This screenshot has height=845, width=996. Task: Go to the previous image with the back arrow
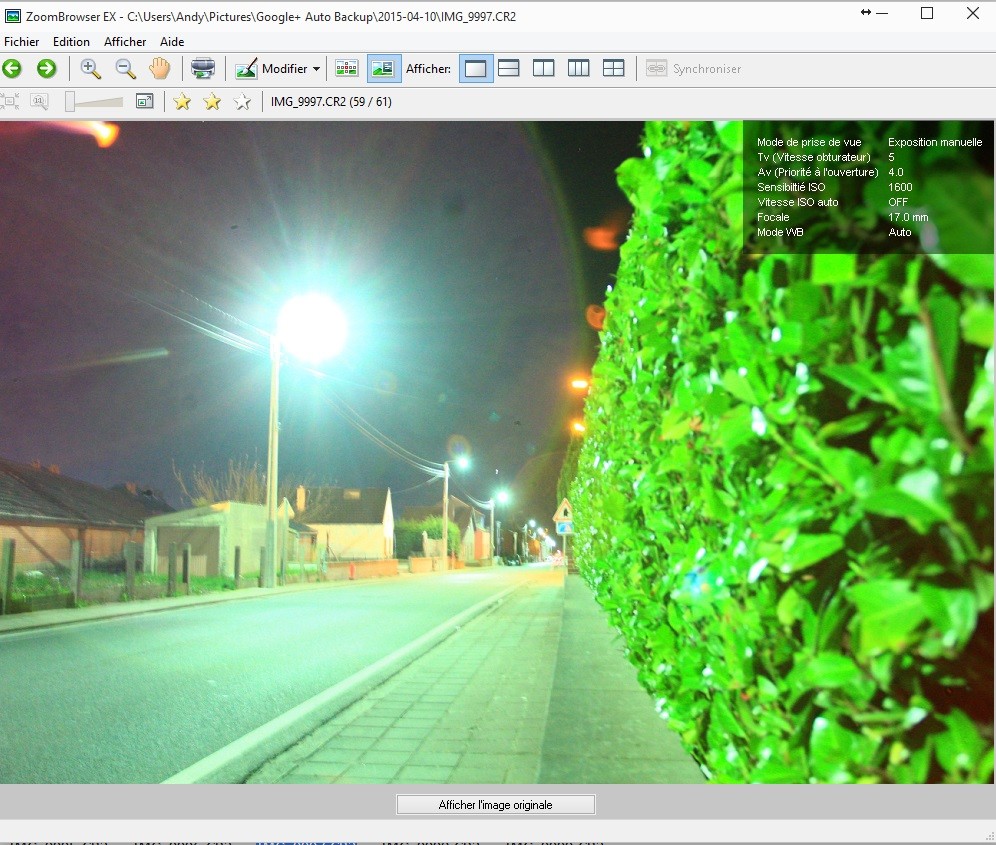coord(12,69)
